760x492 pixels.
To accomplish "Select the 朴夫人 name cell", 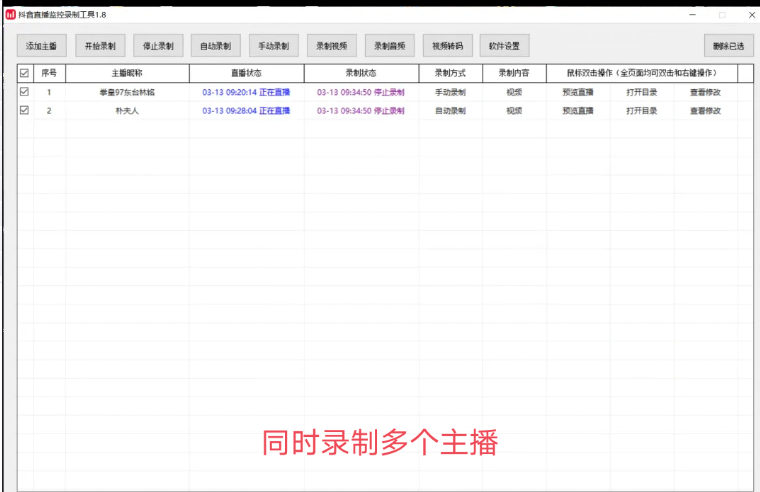I will point(127,110).
